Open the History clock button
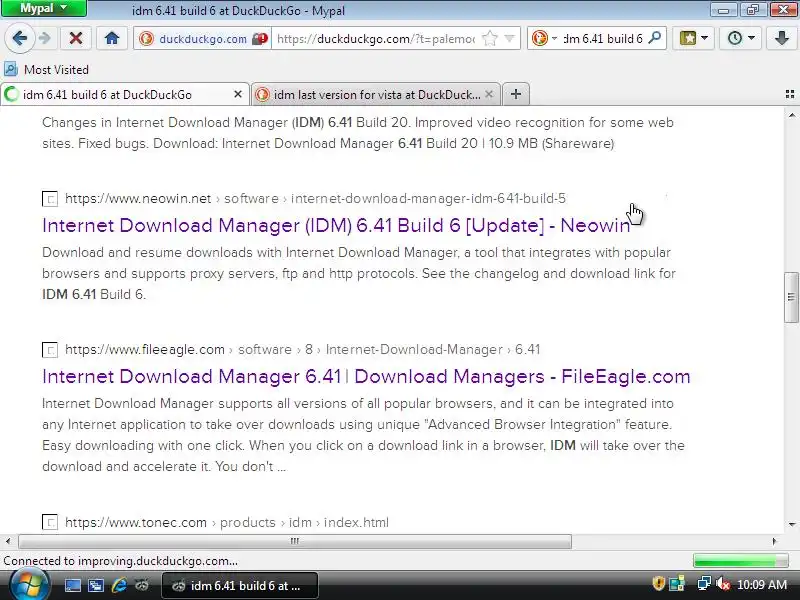Screen dimensions: 800x600 (741, 38)
